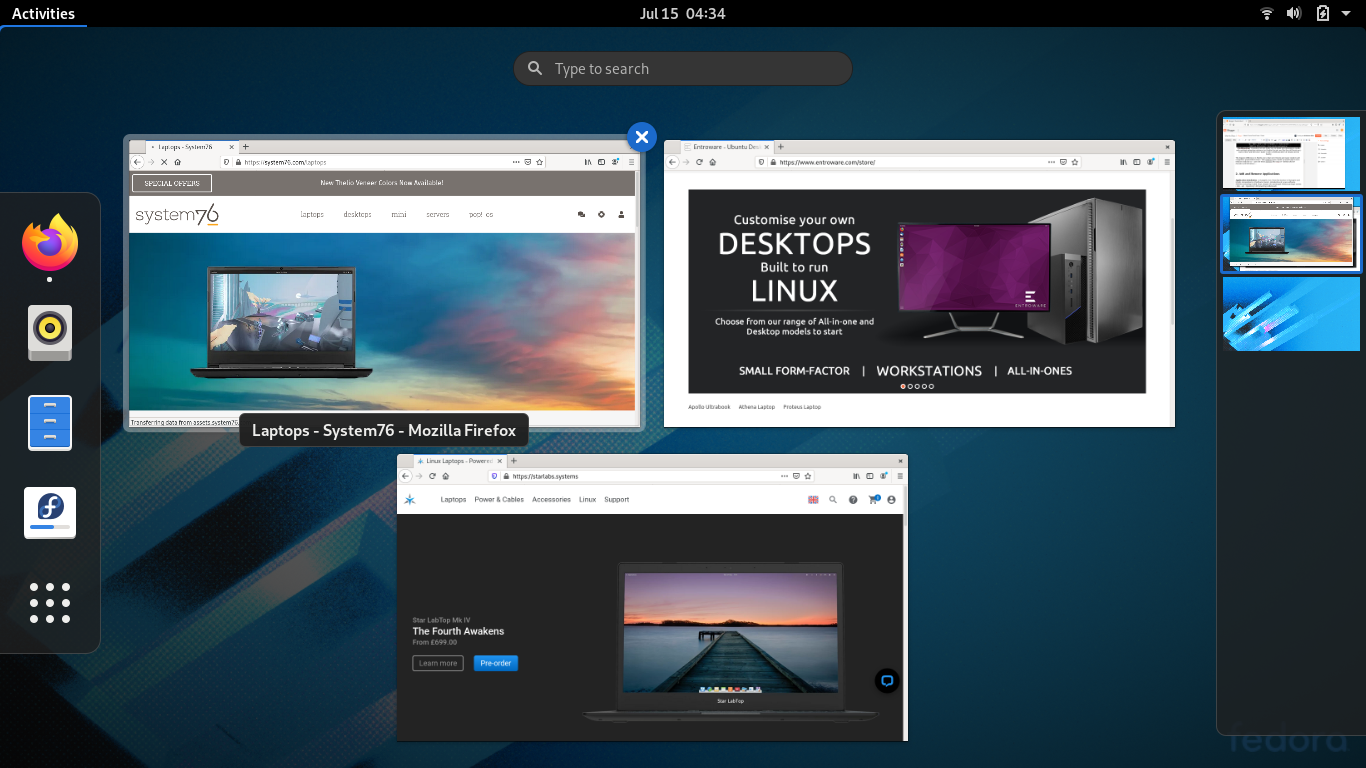This screenshot has width=1366, height=768.
Task: Open the library icon in the Entroware window
Action: (1124, 162)
